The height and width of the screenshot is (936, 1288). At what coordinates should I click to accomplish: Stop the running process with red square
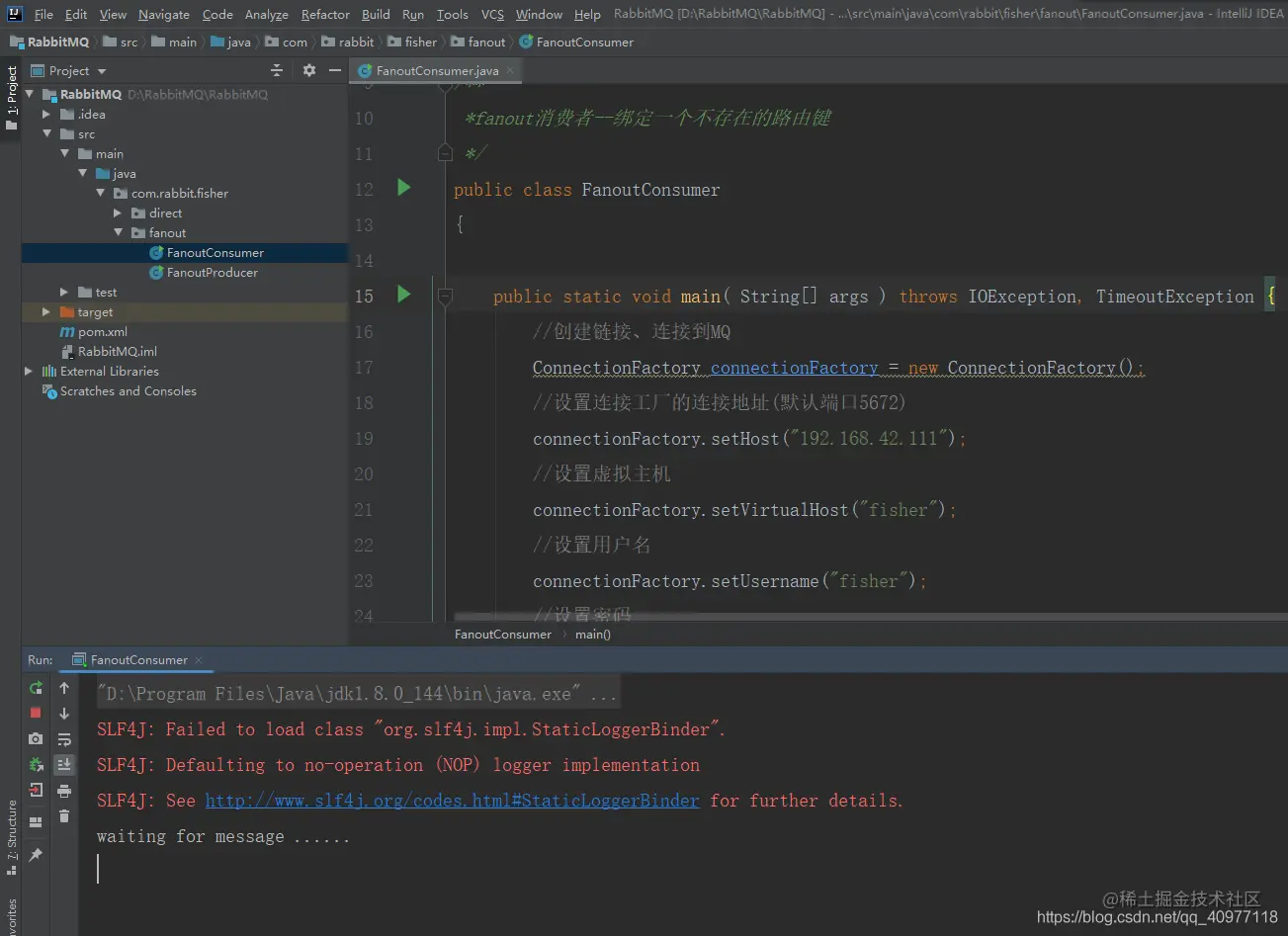point(36,713)
